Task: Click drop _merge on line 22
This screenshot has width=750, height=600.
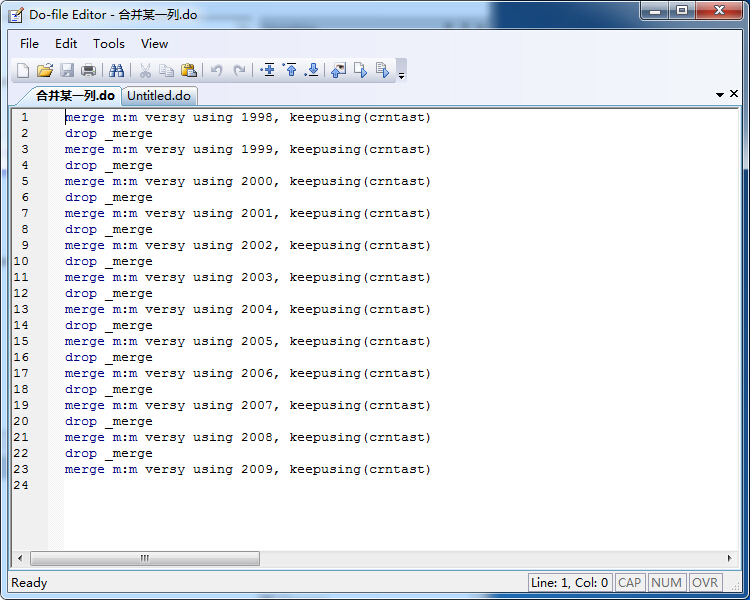Action: [109, 453]
